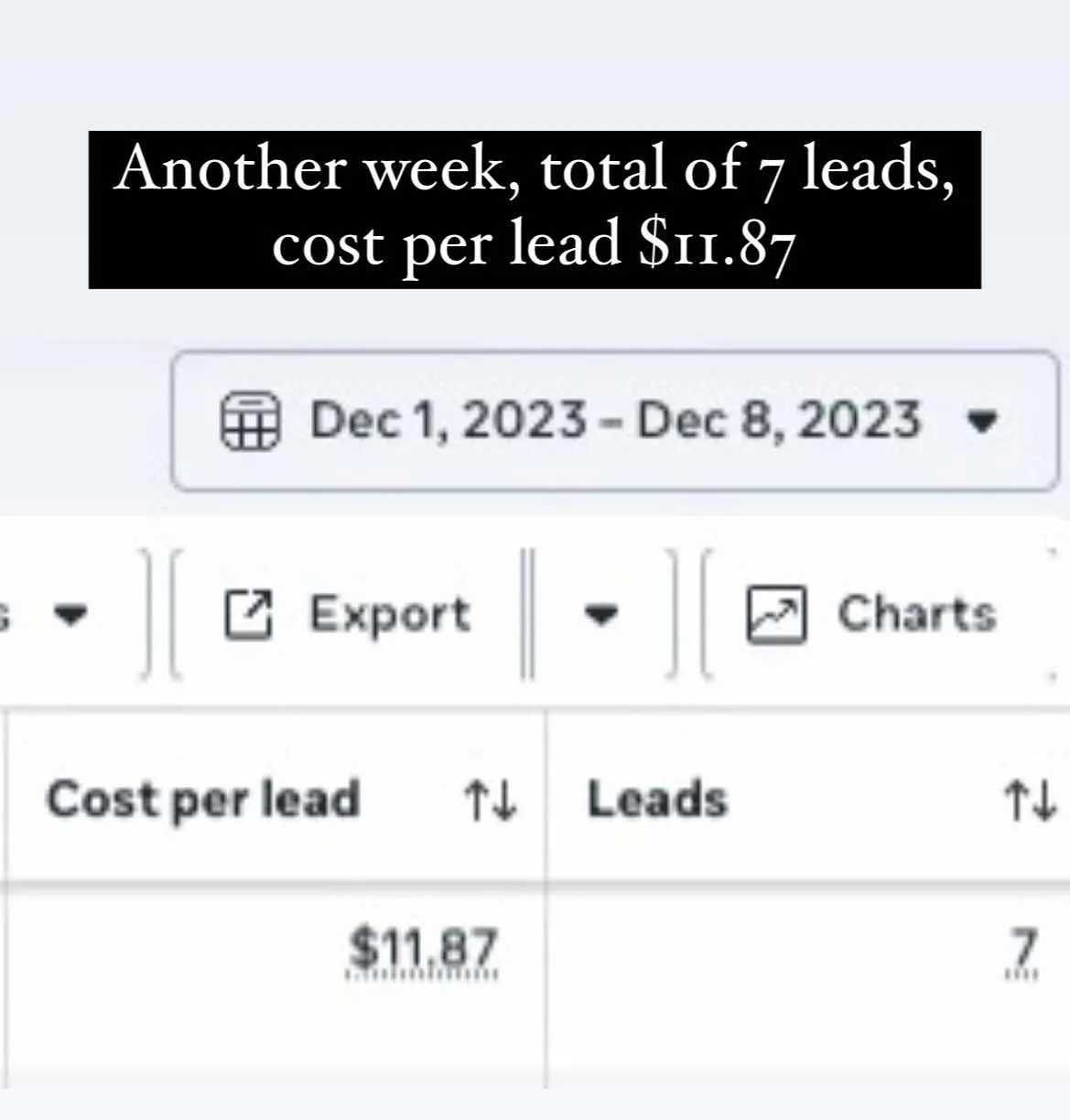Click the Charts graph icon
Screen dimensions: 1070x1120
776,614
